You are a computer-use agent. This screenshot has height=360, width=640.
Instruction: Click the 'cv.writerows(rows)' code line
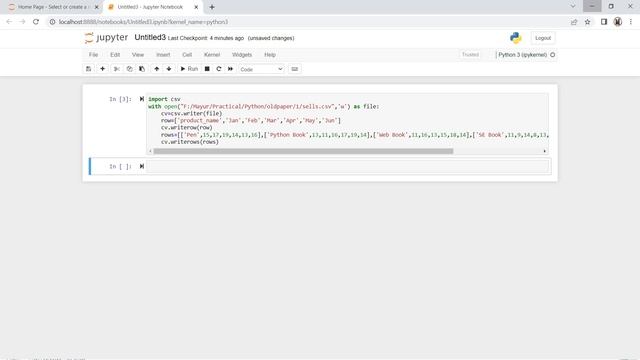coord(190,142)
